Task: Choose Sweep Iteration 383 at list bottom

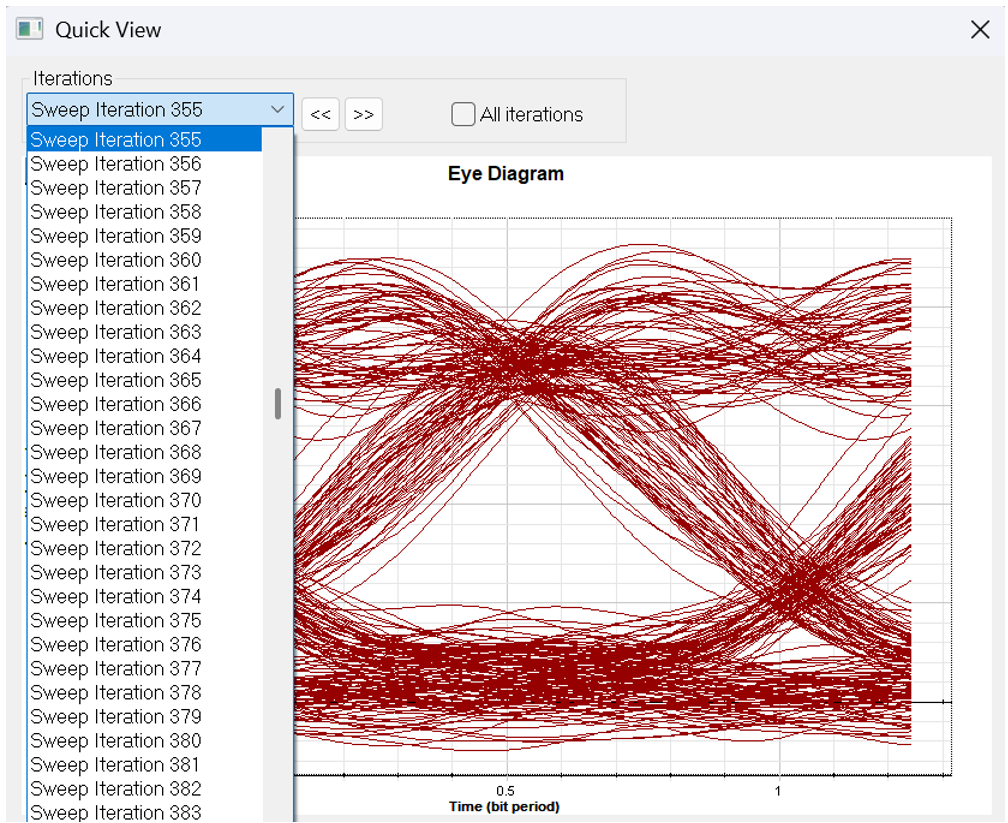Action: tap(116, 812)
